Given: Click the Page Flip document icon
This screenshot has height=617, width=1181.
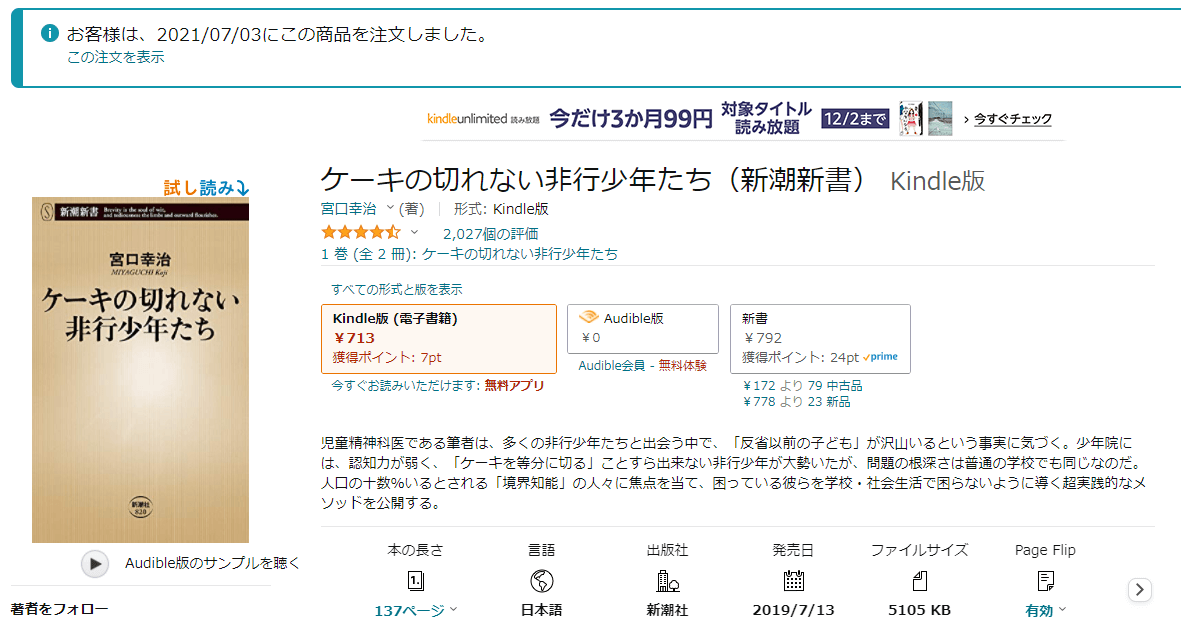Looking at the screenshot, I should click(1045, 581).
